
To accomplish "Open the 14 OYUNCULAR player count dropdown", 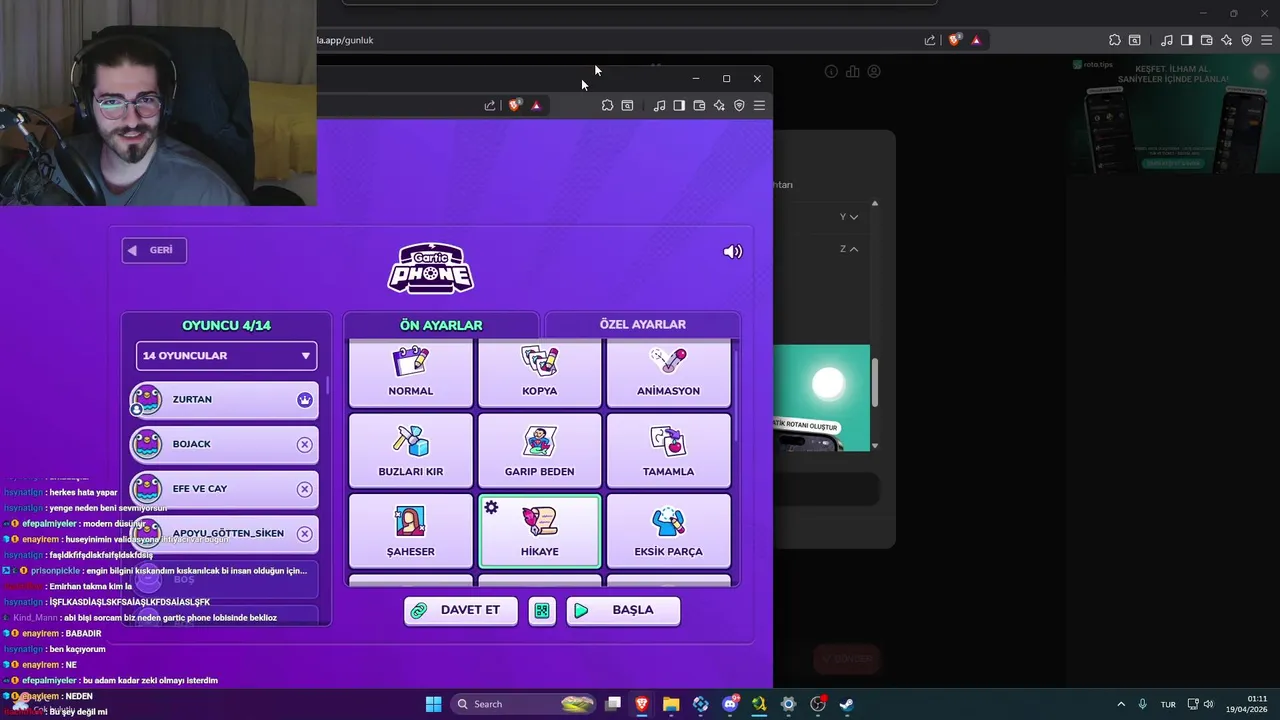I will pos(227,356).
